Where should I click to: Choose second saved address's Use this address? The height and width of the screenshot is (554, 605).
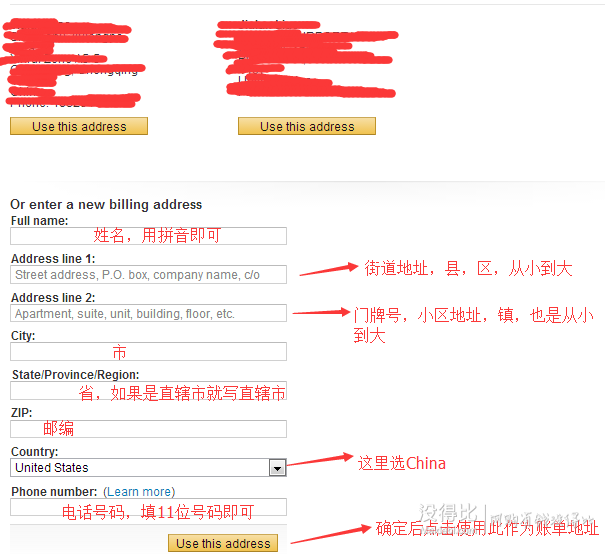tap(307, 126)
